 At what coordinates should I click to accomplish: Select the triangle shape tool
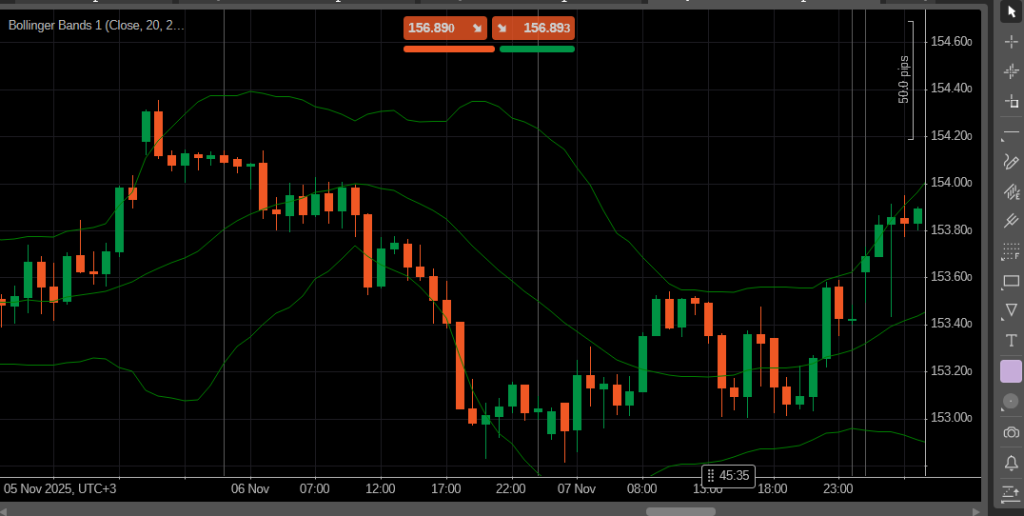pos(1011,312)
